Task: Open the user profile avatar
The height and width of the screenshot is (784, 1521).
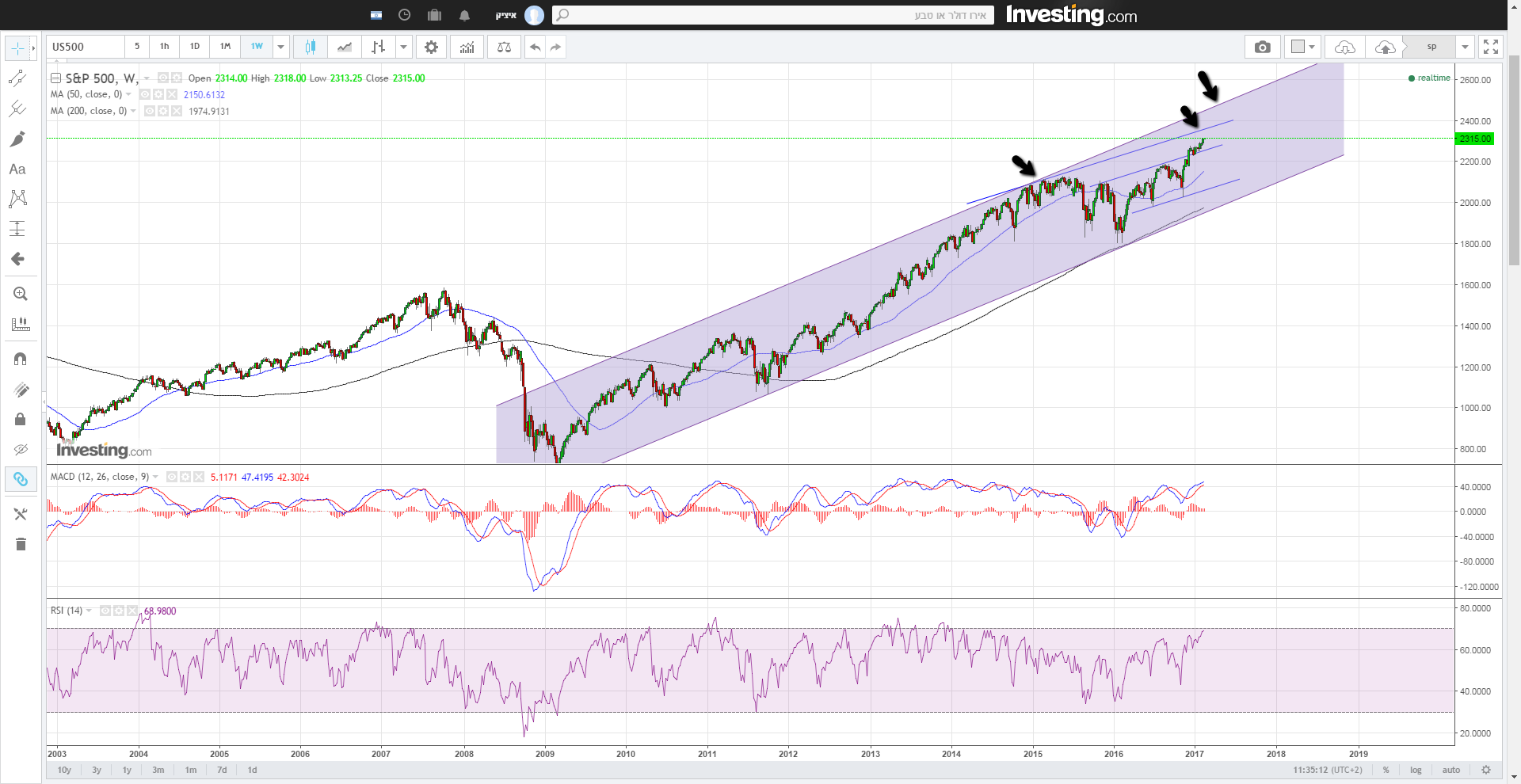Action: click(535, 15)
